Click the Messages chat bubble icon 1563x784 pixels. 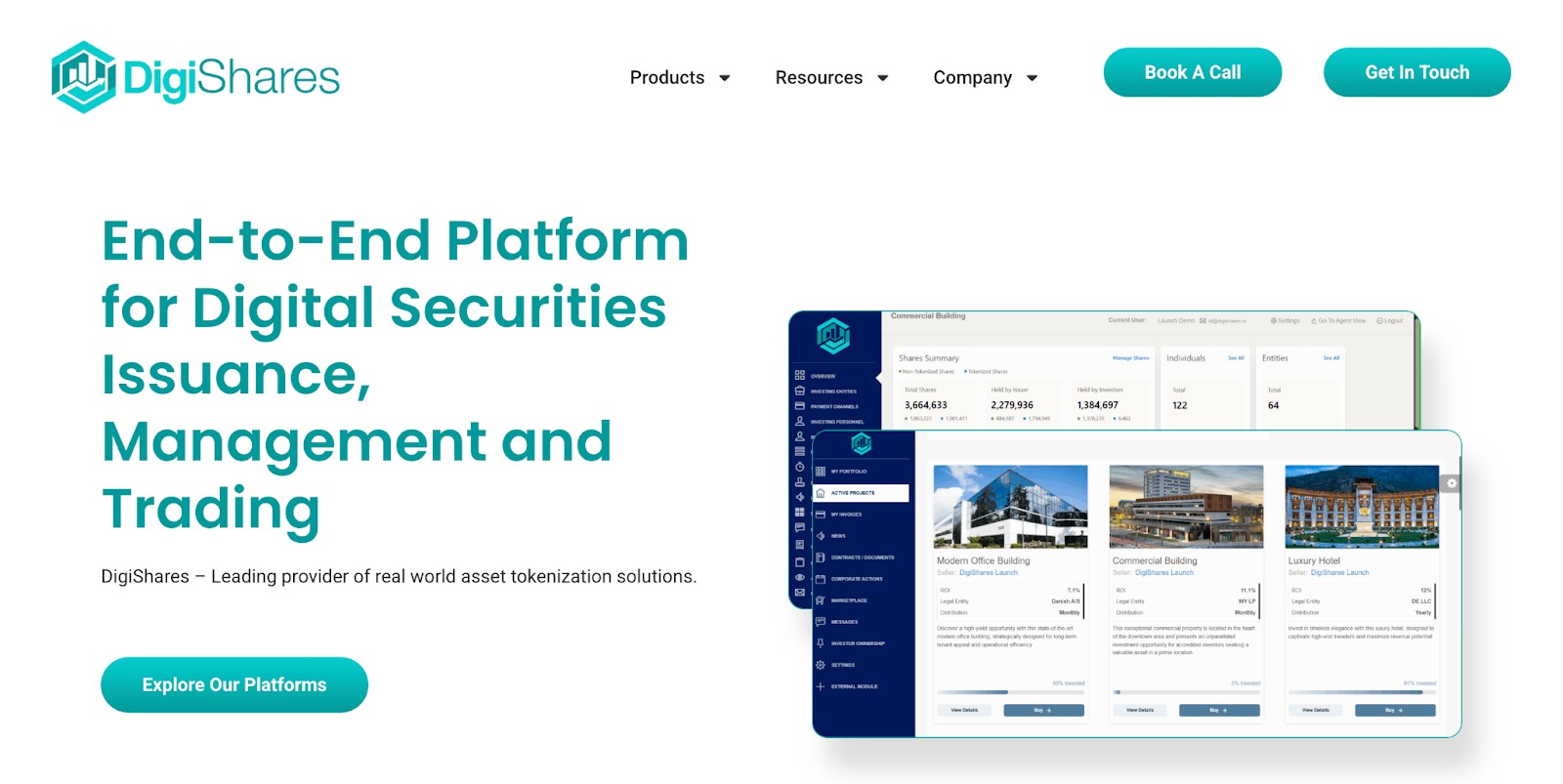pyautogui.click(x=821, y=622)
